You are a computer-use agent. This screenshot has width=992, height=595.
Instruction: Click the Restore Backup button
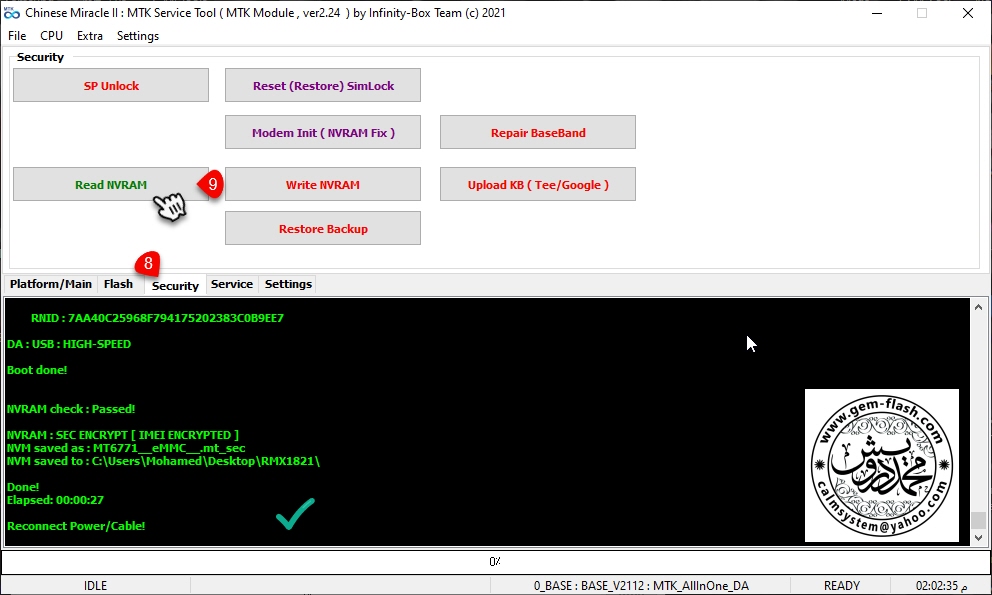point(323,228)
